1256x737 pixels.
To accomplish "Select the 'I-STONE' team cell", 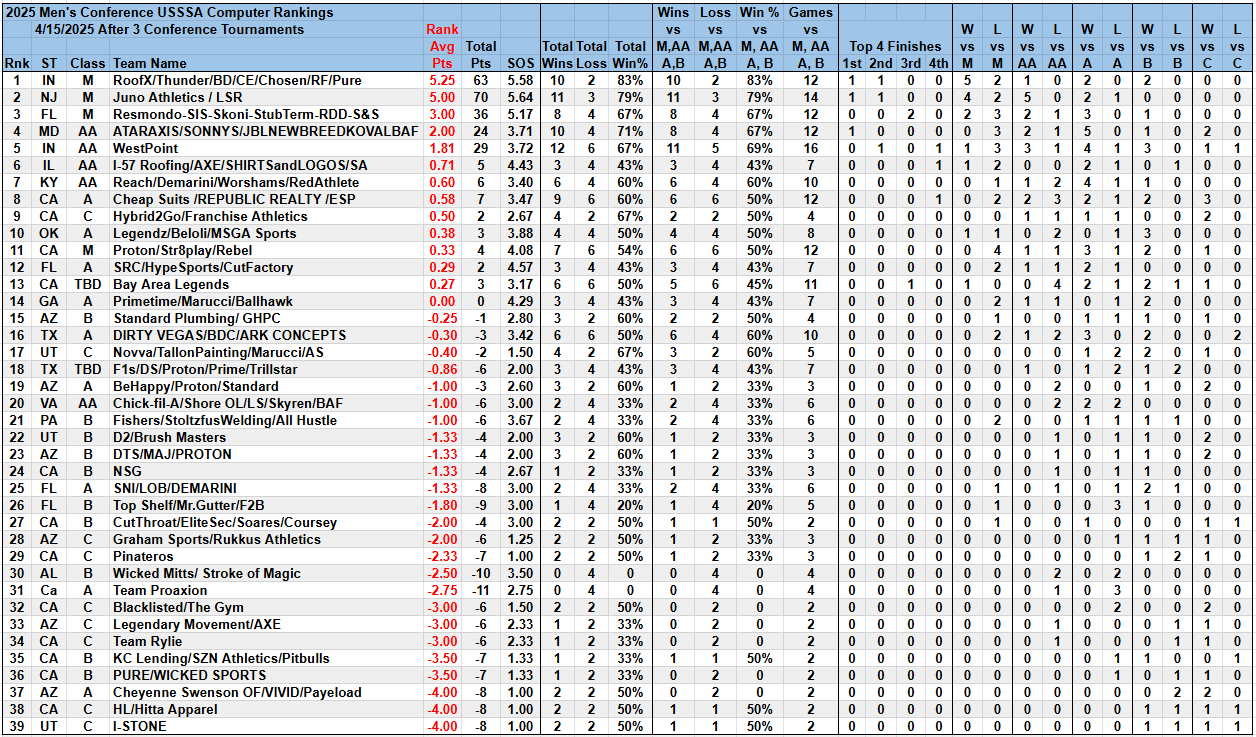I will pos(140,726).
